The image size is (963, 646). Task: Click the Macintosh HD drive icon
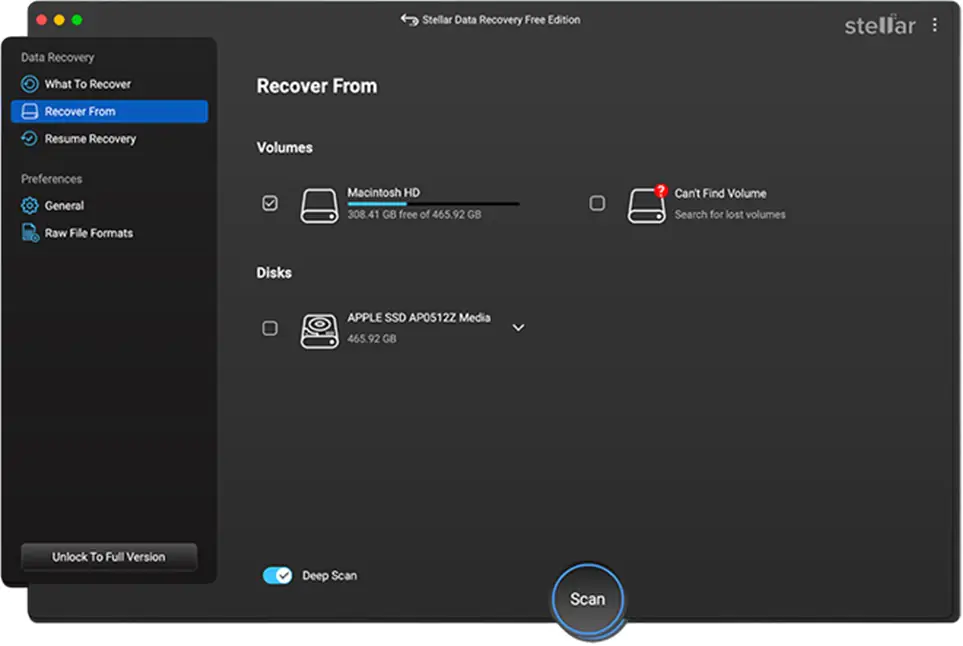tap(319, 206)
